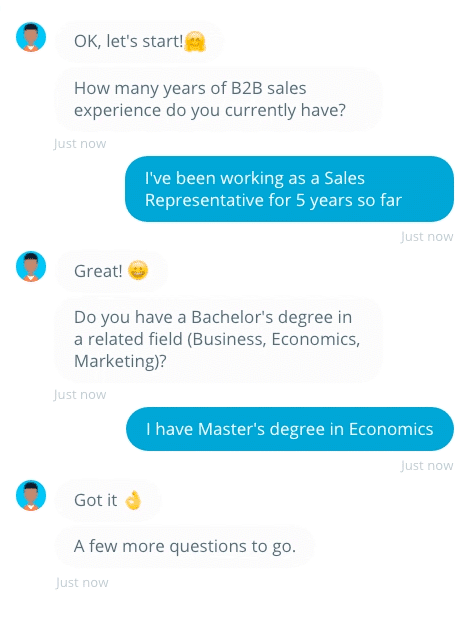Click the word 'Economics' in blue reply bubble

point(391,429)
